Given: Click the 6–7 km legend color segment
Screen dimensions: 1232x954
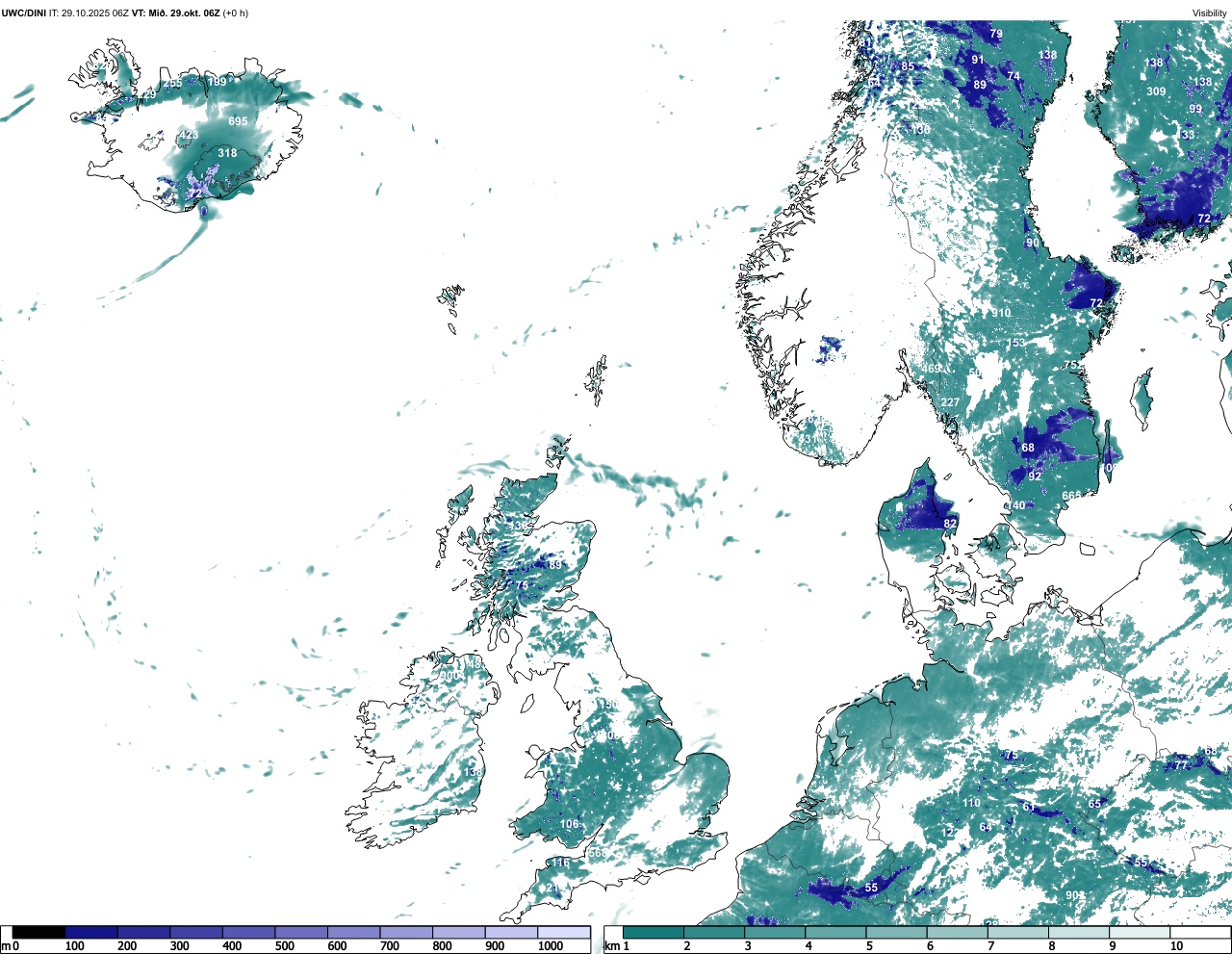Looking at the screenshot, I should (957, 932).
